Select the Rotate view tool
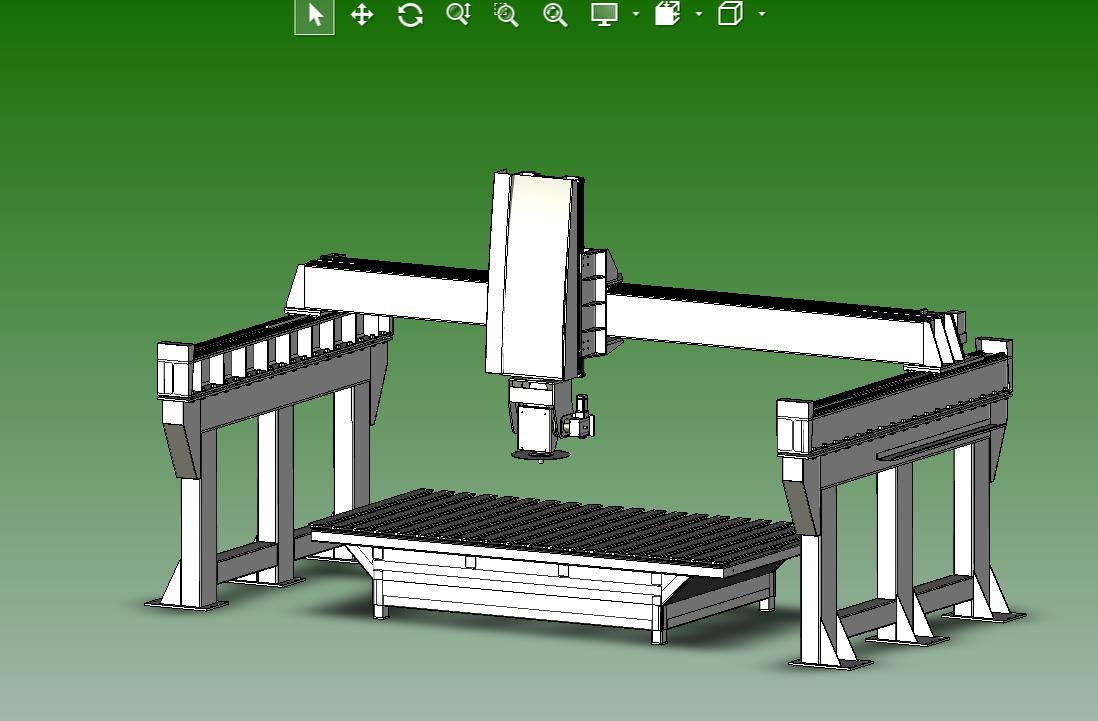This screenshot has width=1098, height=721. (410, 15)
